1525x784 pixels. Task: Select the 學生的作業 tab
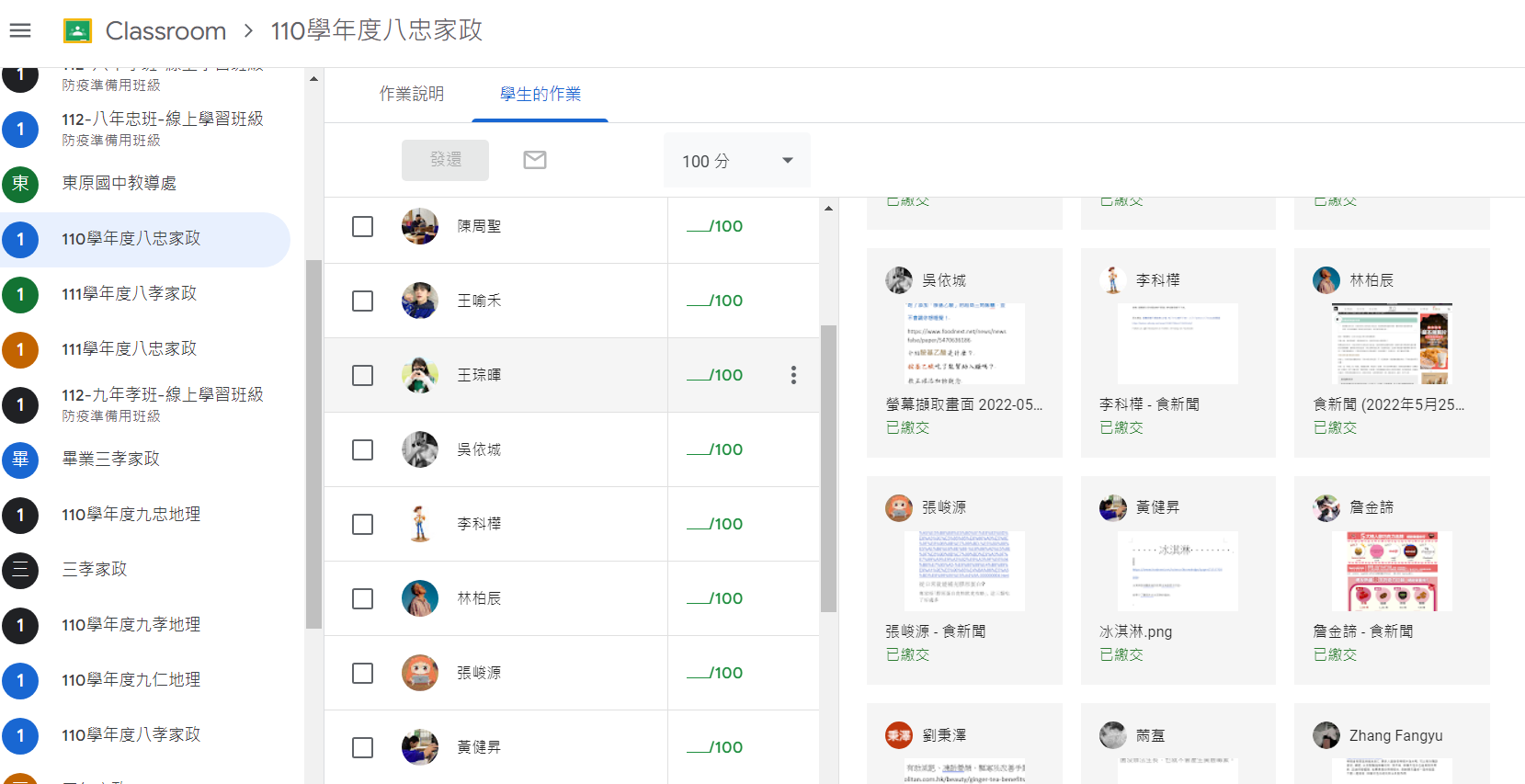click(540, 94)
